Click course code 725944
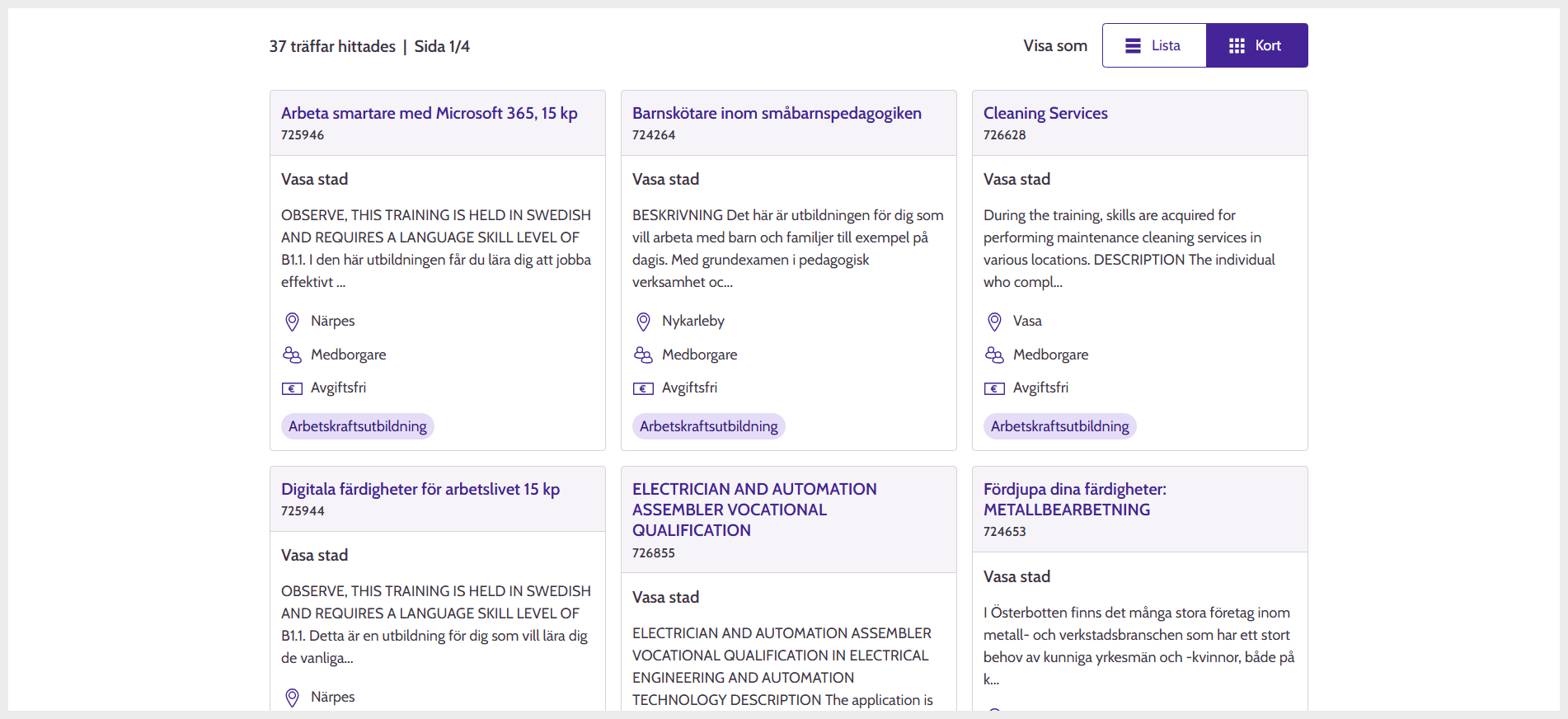 pos(303,511)
